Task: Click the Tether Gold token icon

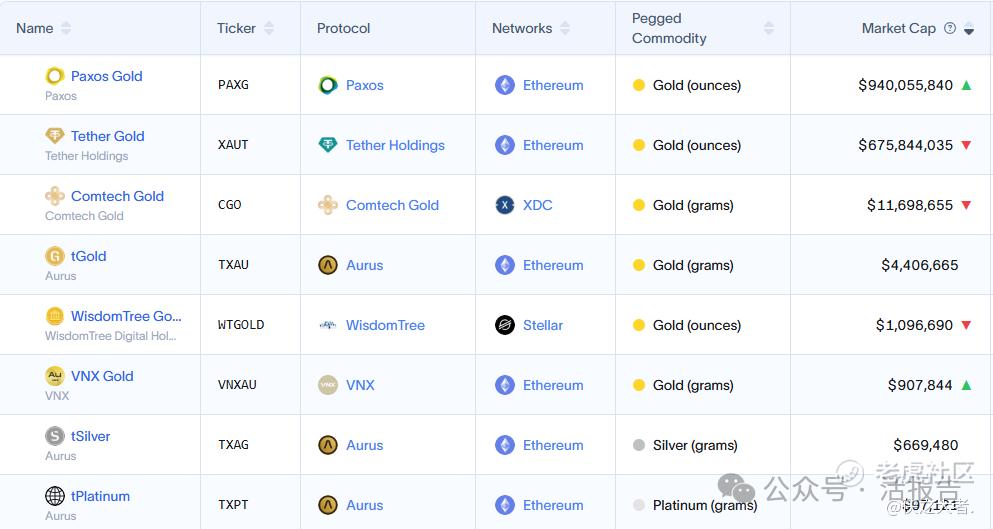Action: [x=55, y=136]
